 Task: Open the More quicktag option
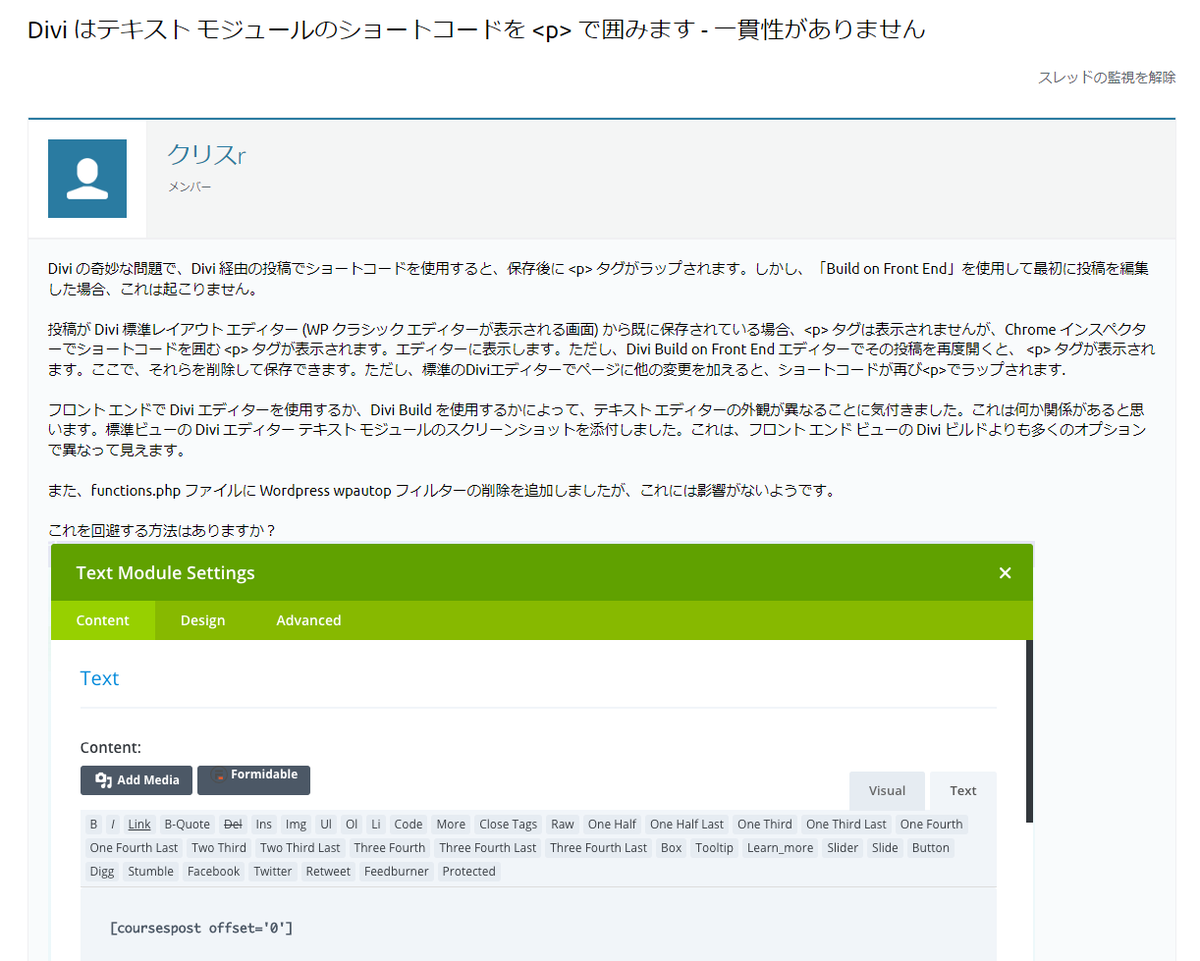450,824
